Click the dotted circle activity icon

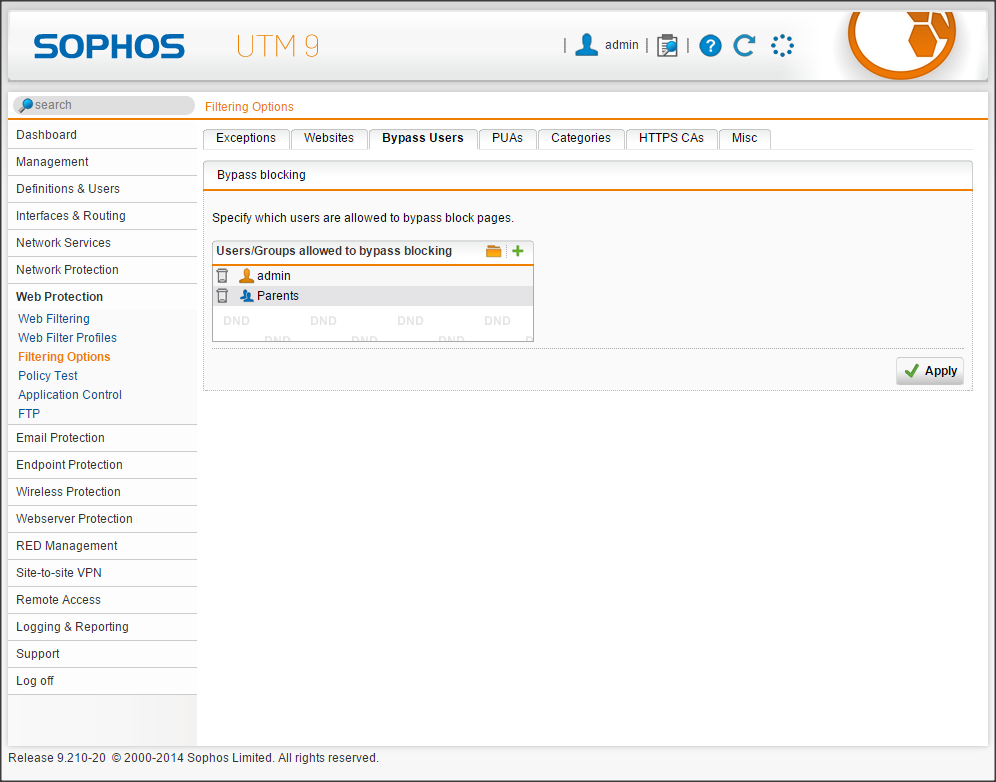782,45
